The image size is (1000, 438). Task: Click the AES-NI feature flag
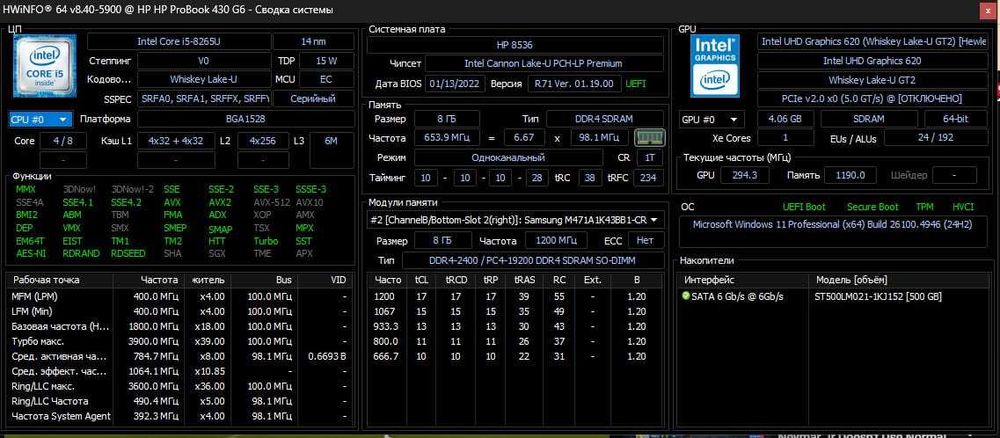(x=31, y=253)
